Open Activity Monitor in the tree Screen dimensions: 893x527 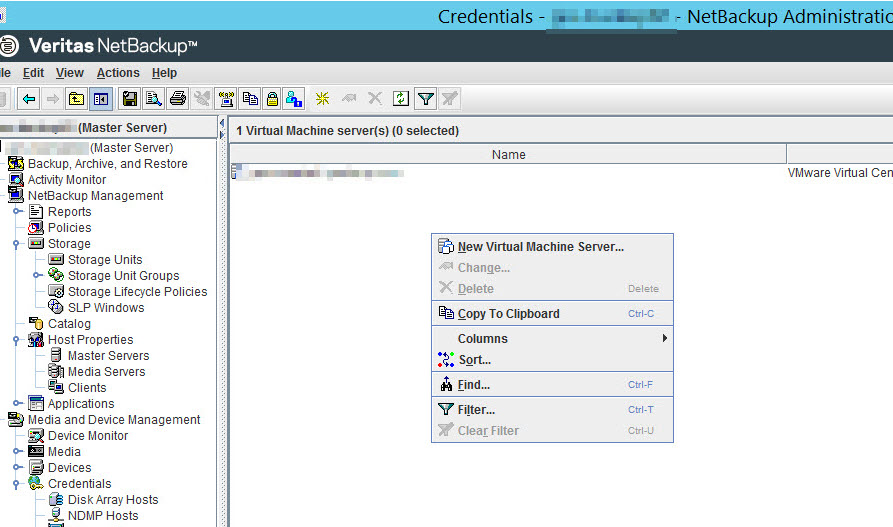point(67,179)
